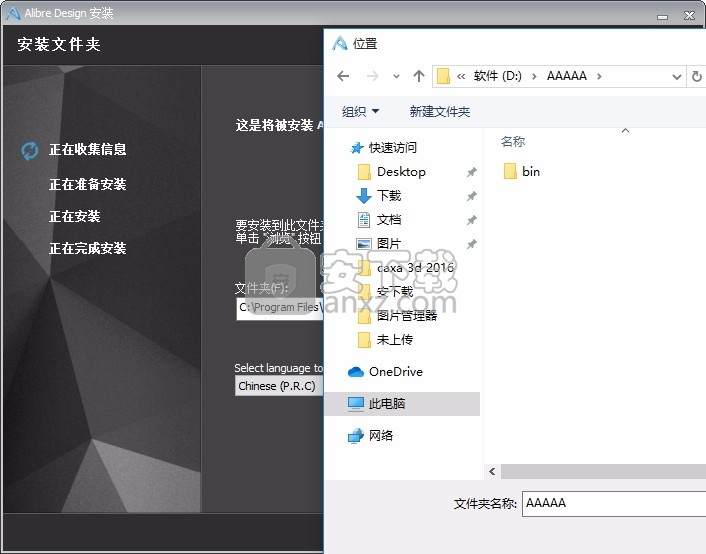Screen dimensions: 706x554
Task: Click the 网络 network icon
Action: (x=356, y=436)
